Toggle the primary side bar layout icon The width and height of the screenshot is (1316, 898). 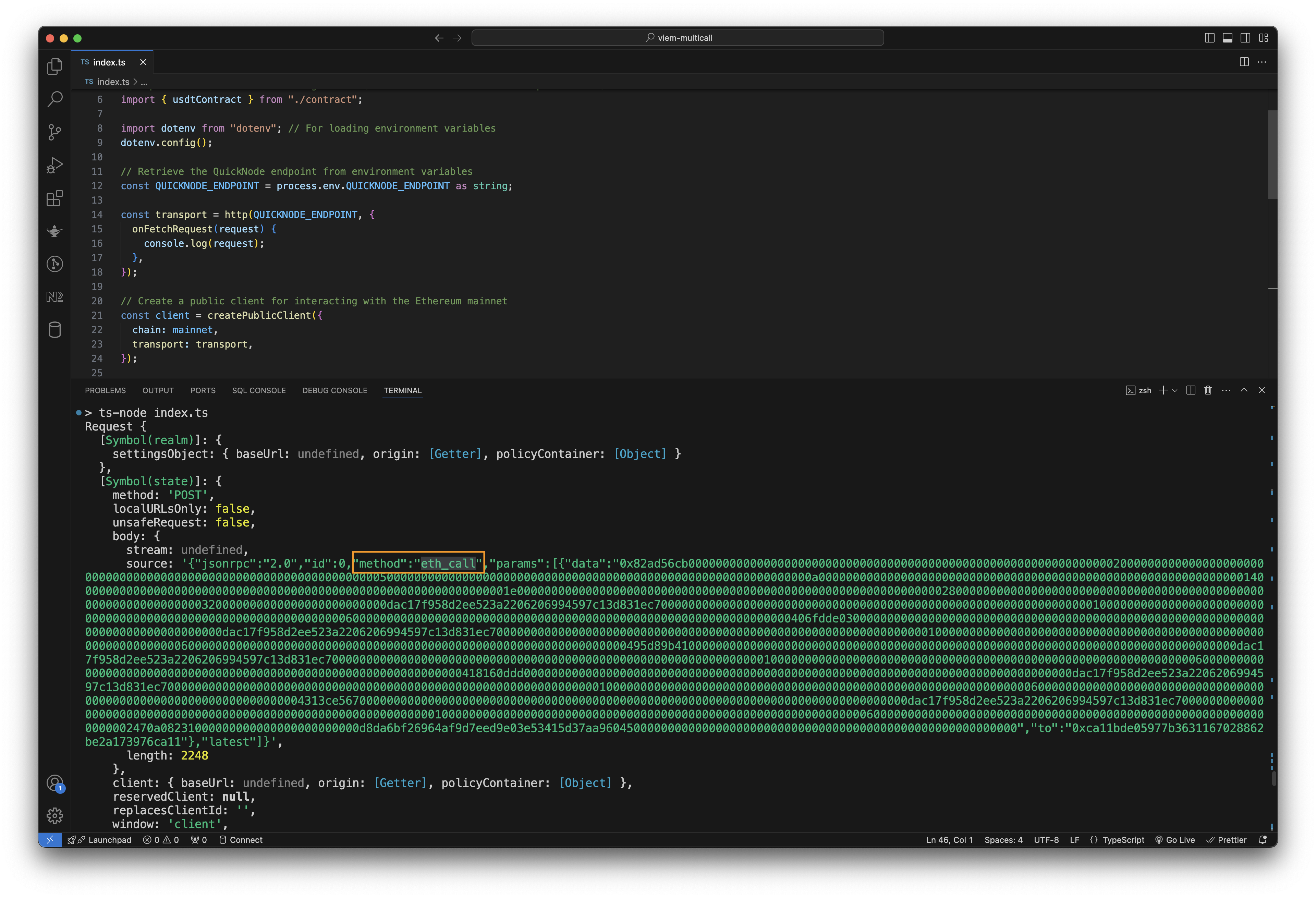pos(1209,38)
